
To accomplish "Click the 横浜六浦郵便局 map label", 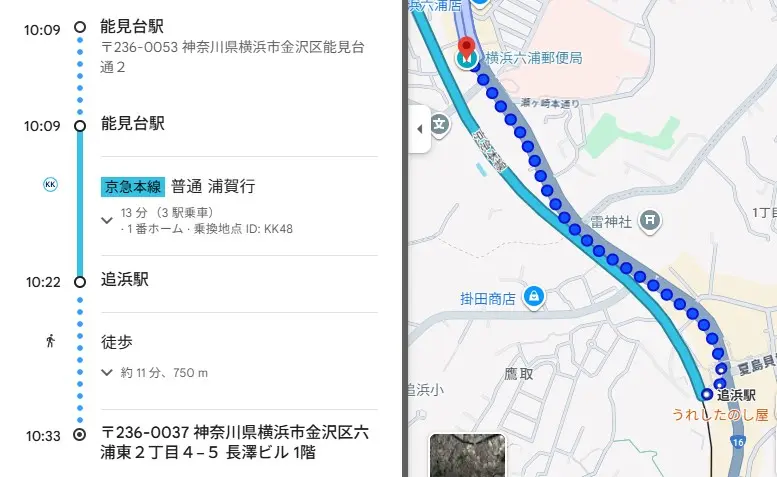I will (534, 58).
